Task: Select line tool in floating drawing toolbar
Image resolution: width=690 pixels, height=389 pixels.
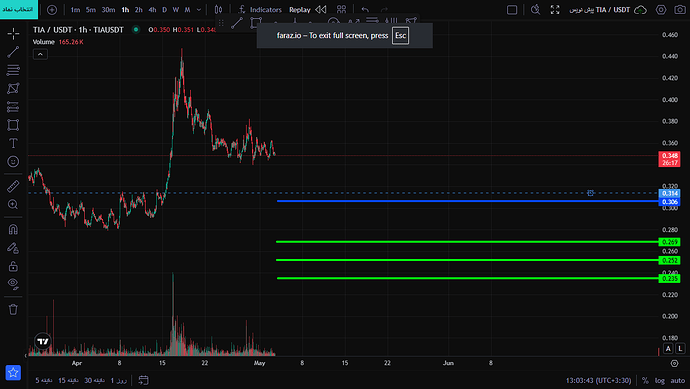Action: pos(237,23)
